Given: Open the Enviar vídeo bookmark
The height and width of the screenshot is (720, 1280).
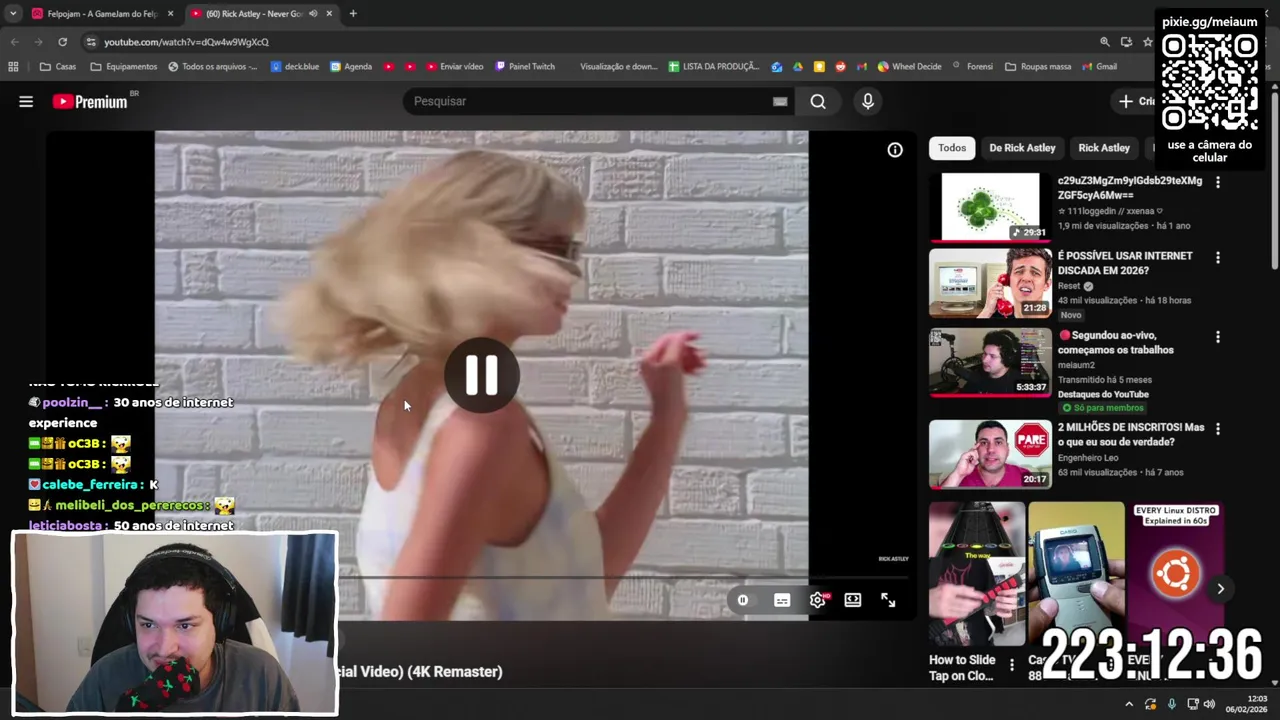Looking at the screenshot, I should pyautogui.click(x=455, y=67).
